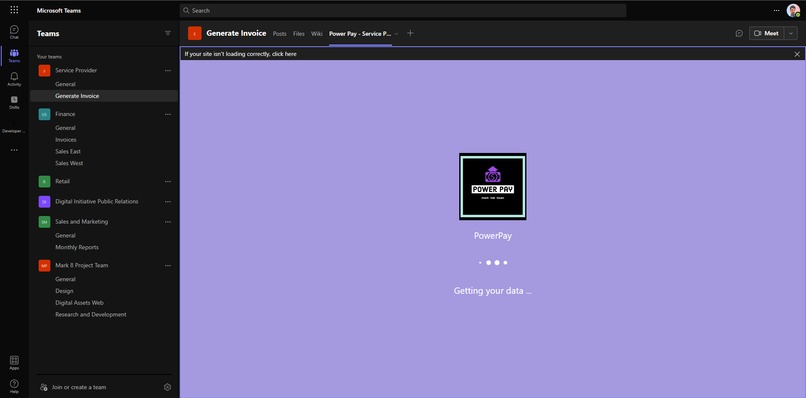Open more options for Sales and Marketing
Viewport: 806px width, 398px height.
pos(168,222)
